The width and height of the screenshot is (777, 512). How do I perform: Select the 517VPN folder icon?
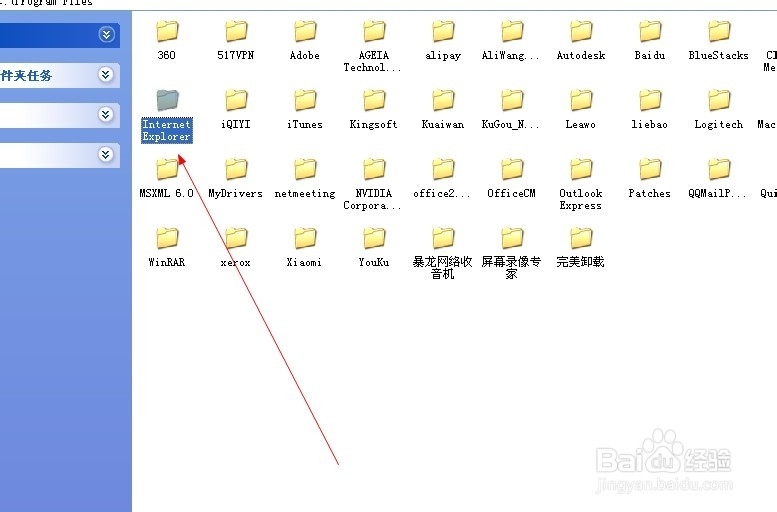point(236,31)
